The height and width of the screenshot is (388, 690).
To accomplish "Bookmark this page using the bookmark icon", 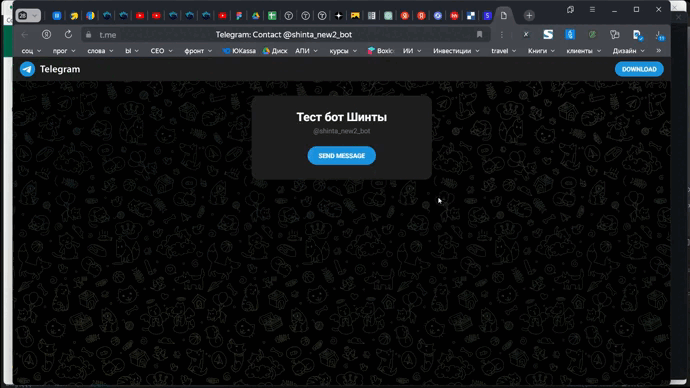I will [x=479, y=34].
